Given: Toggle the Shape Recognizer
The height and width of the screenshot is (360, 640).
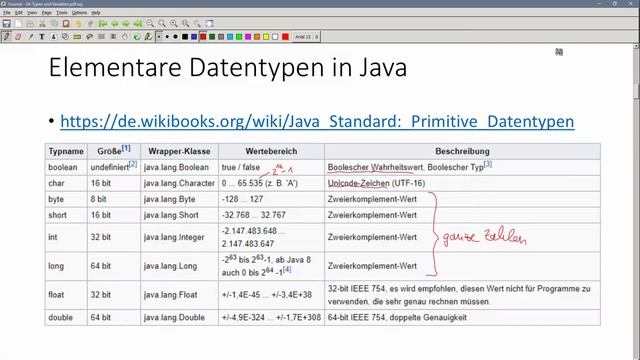Looking at the screenshot, I should tap(65, 37).
